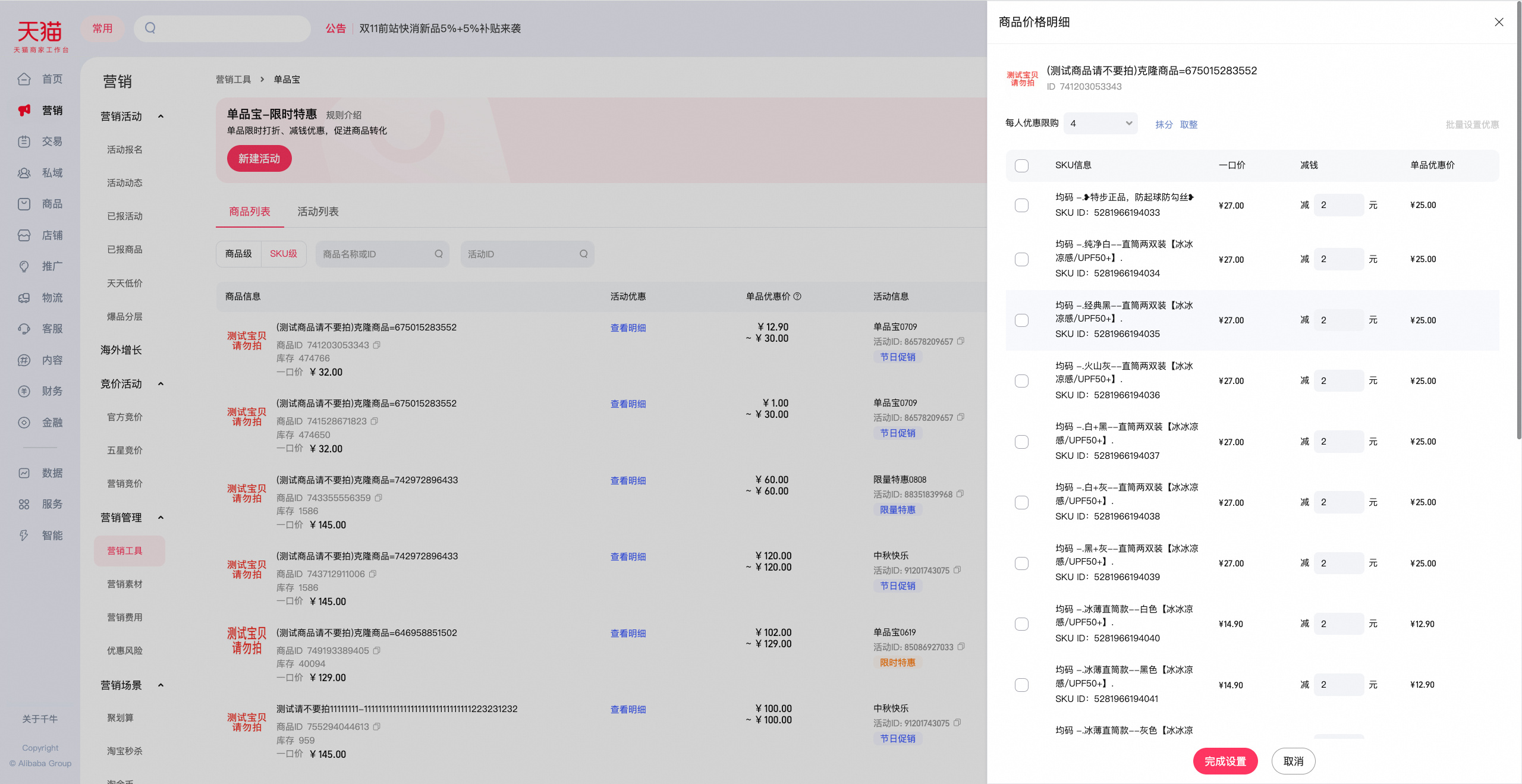The image size is (1522, 784).
Task: Open the 内容 sidebar icon
Action: pyautogui.click(x=24, y=360)
